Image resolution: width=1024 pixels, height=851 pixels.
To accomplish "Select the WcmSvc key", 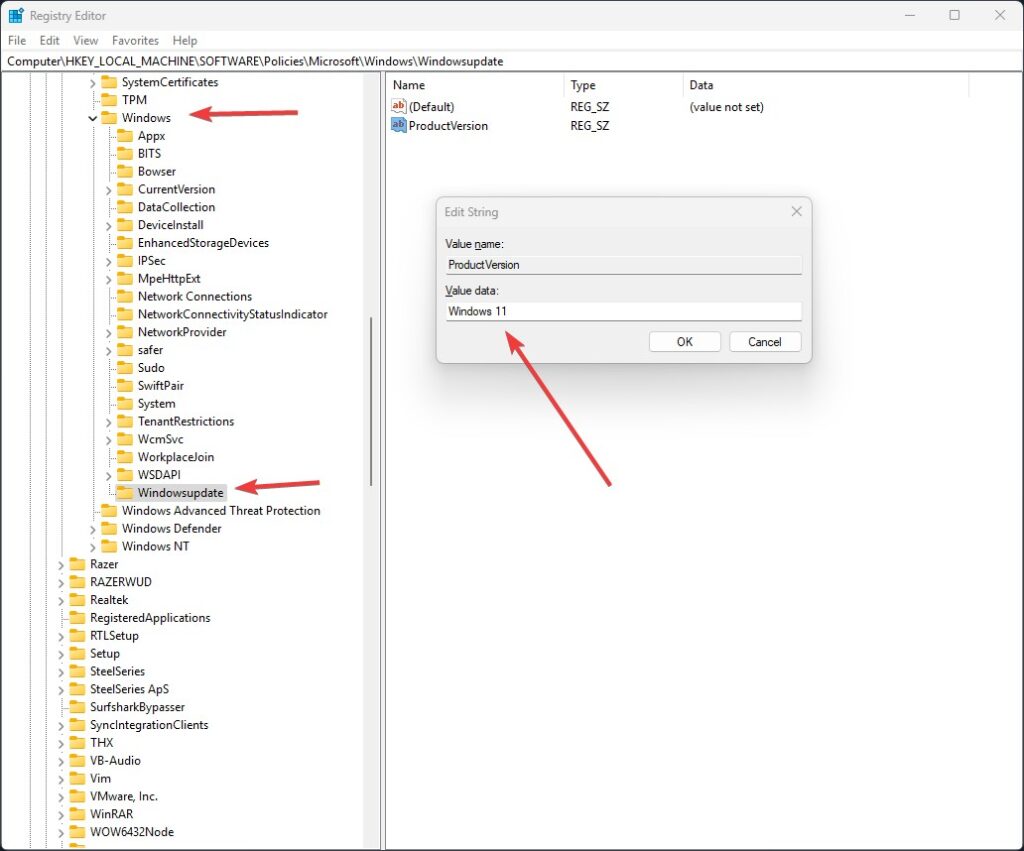I will tap(160, 440).
